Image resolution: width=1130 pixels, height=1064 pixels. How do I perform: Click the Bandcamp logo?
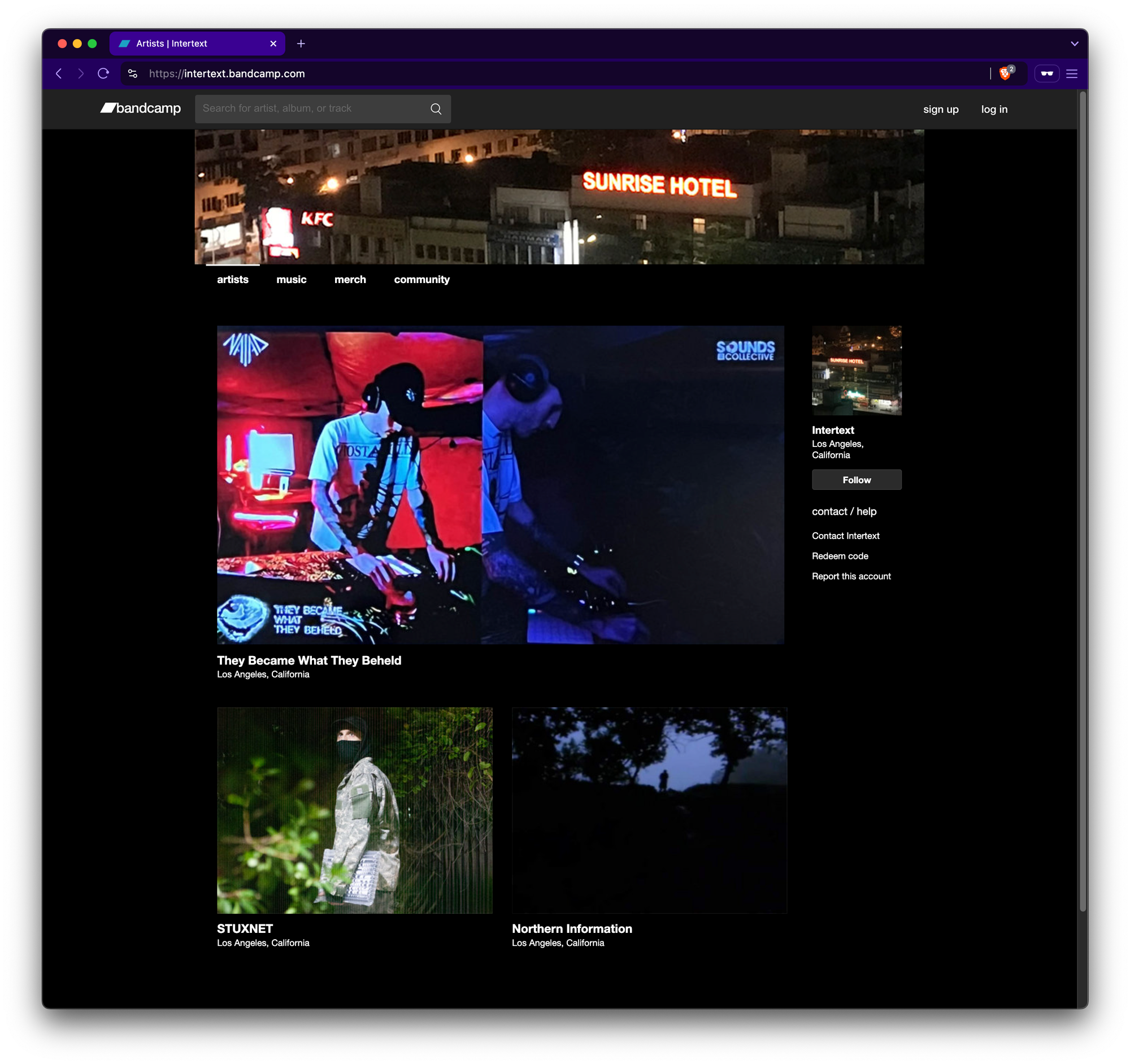(140, 108)
